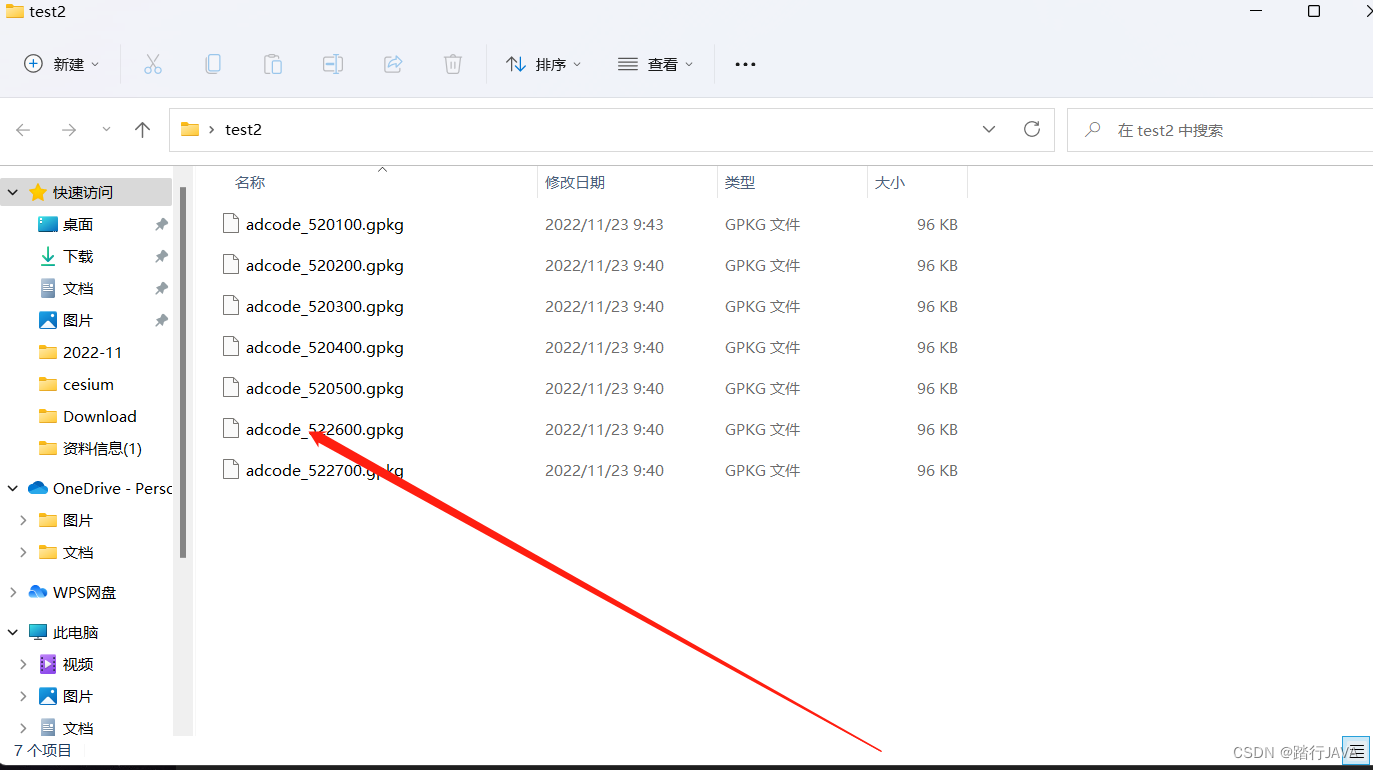Refresh the folder view
This screenshot has height=770, width=1373.
click(x=1032, y=129)
